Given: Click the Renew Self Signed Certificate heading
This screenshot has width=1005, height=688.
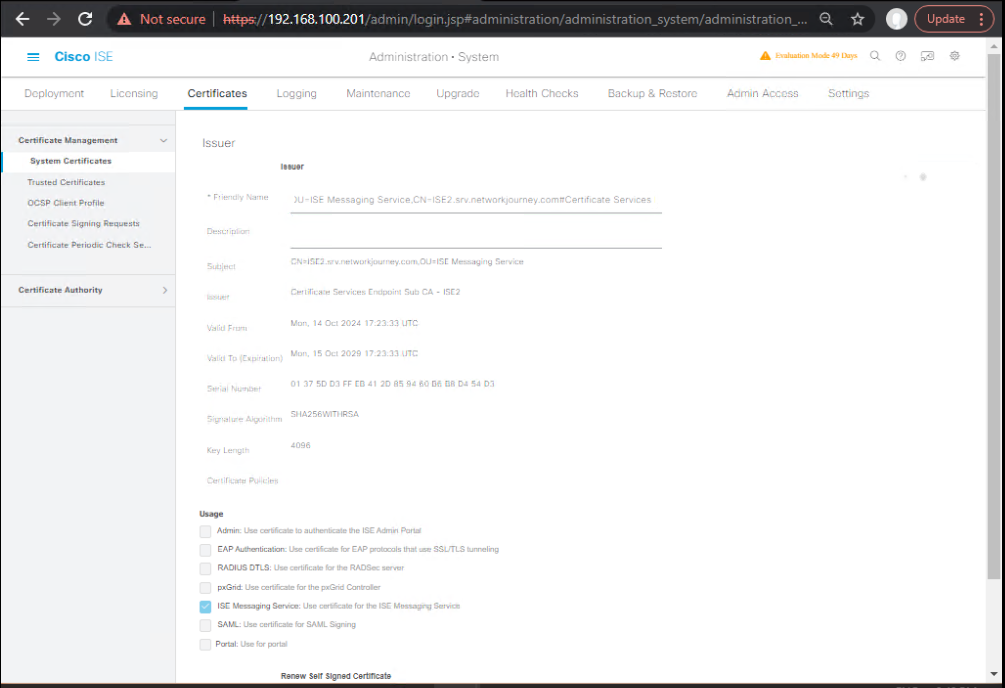Looking at the screenshot, I should point(336,676).
